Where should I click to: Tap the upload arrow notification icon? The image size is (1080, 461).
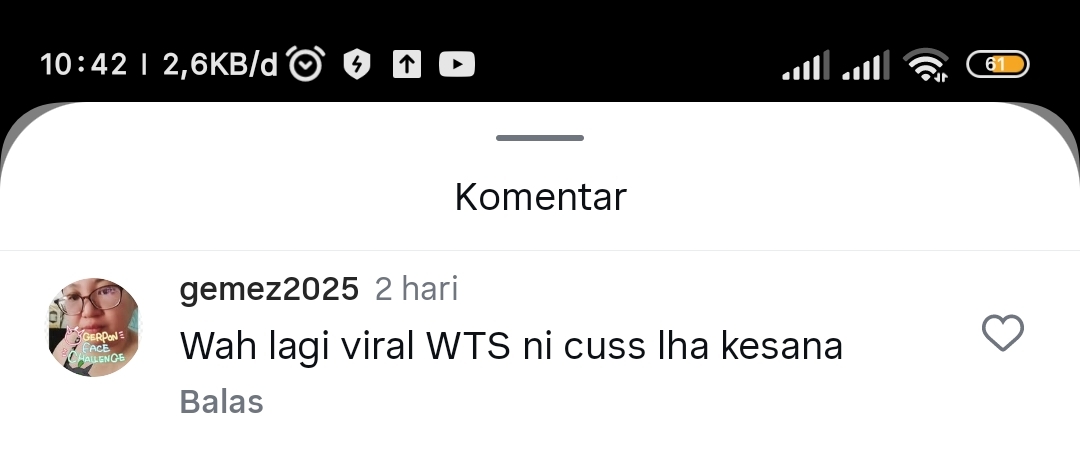tap(407, 65)
